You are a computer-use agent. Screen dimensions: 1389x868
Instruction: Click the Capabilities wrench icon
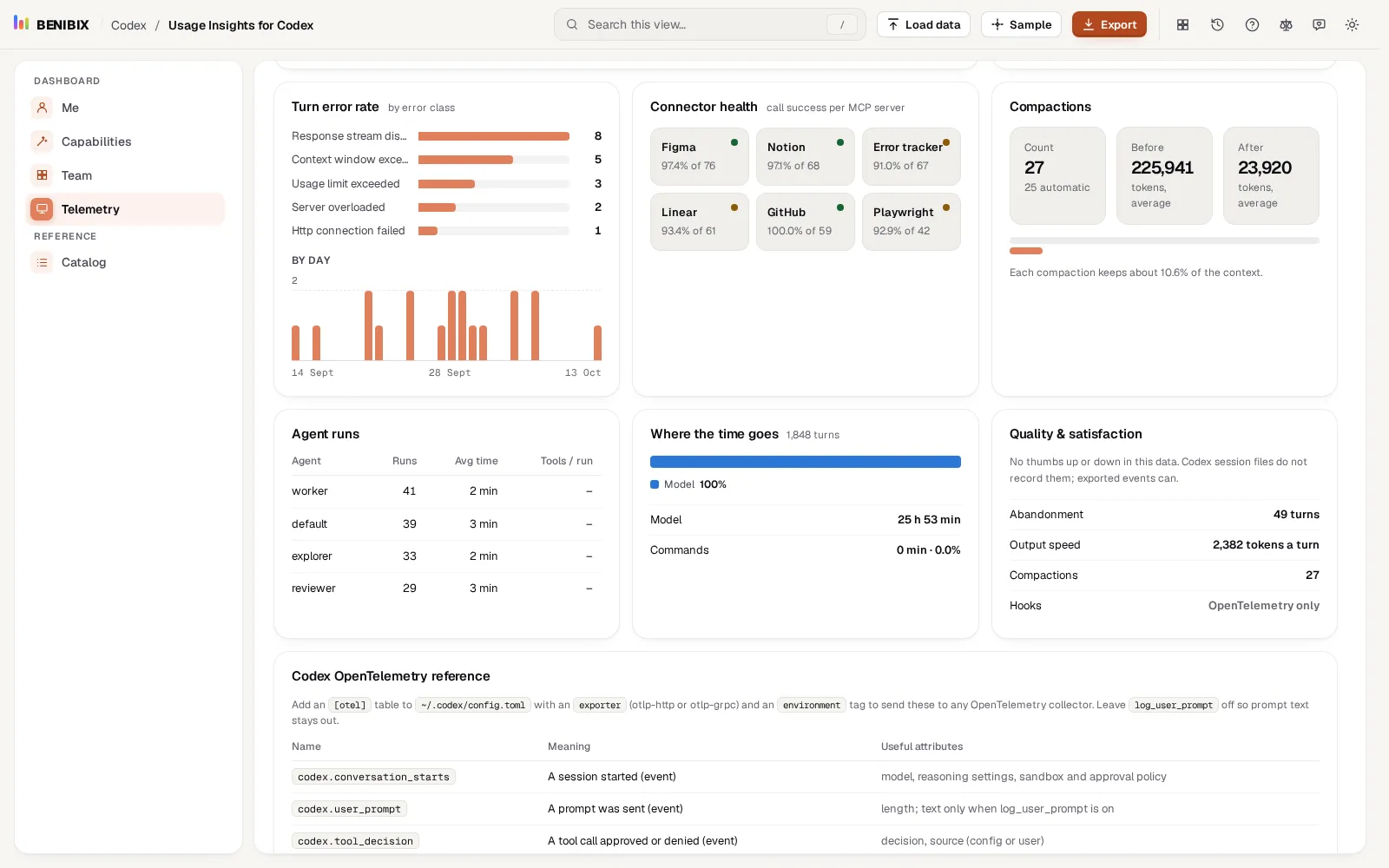point(42,141)
